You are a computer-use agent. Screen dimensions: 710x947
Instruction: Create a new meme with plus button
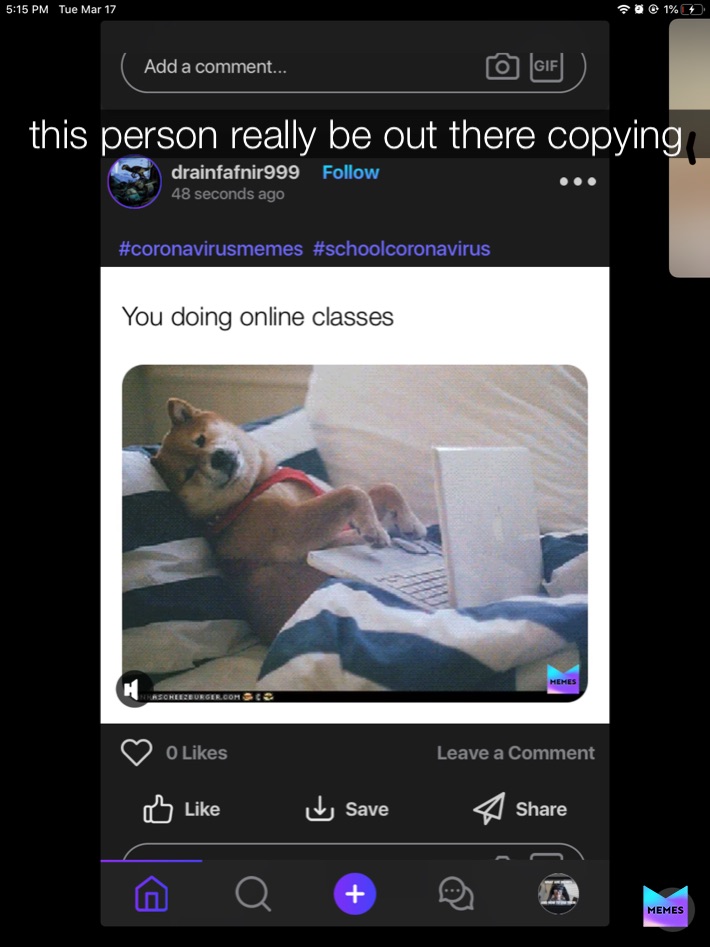coord(355,893)
